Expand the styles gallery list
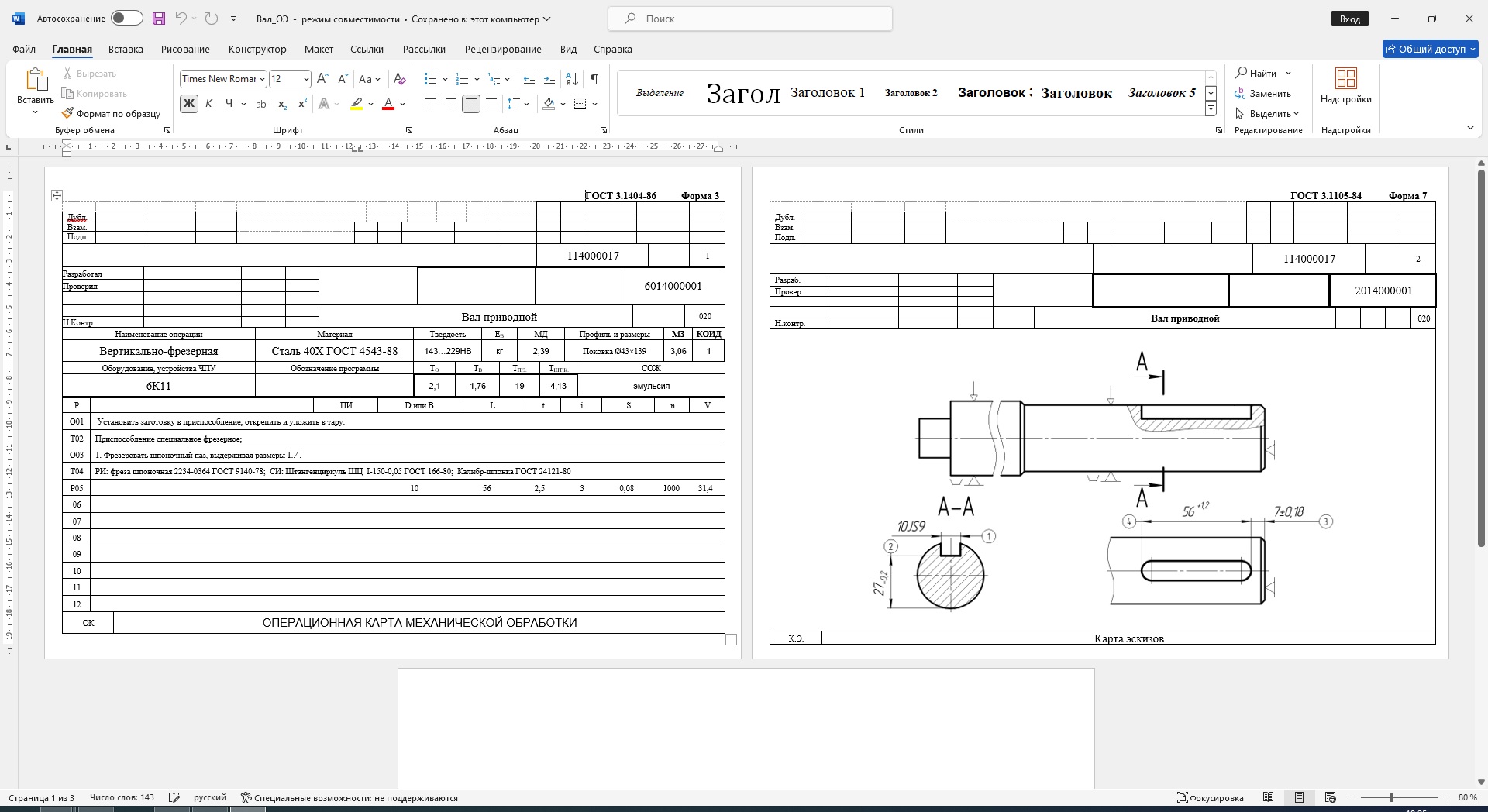The width and height of the screenshot is (1488, 812). 1211,109
